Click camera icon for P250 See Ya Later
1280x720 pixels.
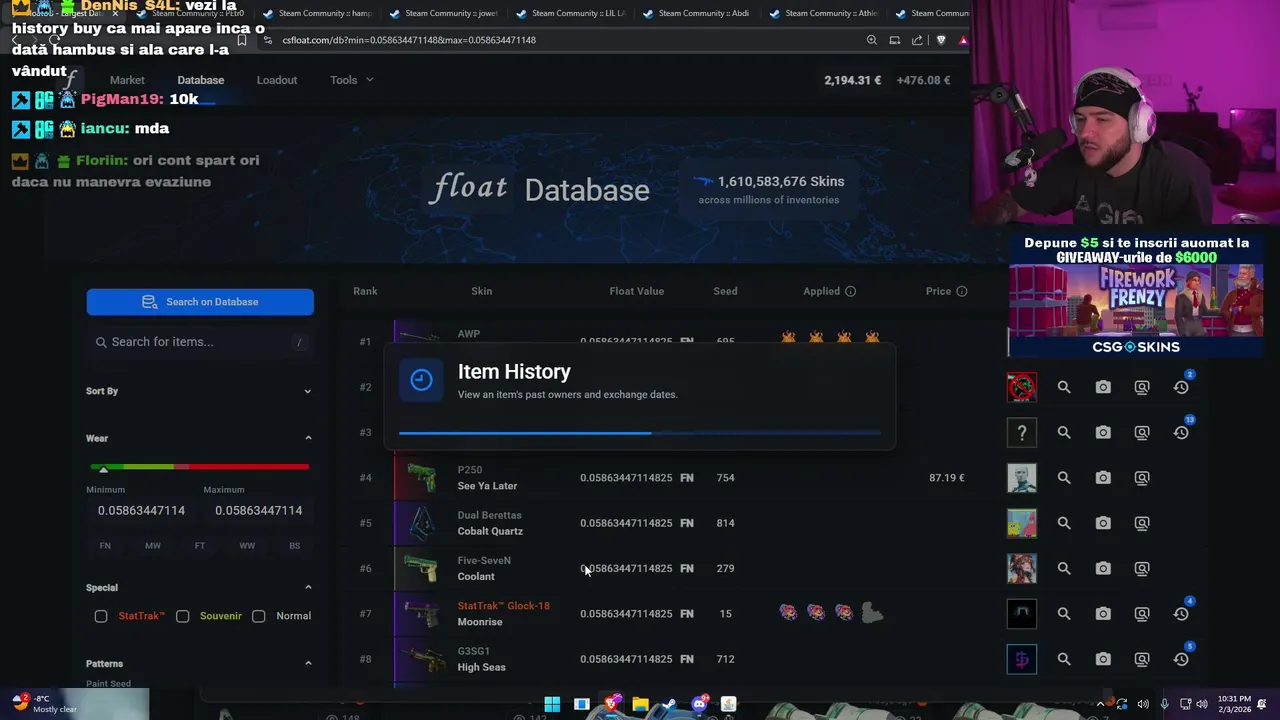(x=1103, y=478)
